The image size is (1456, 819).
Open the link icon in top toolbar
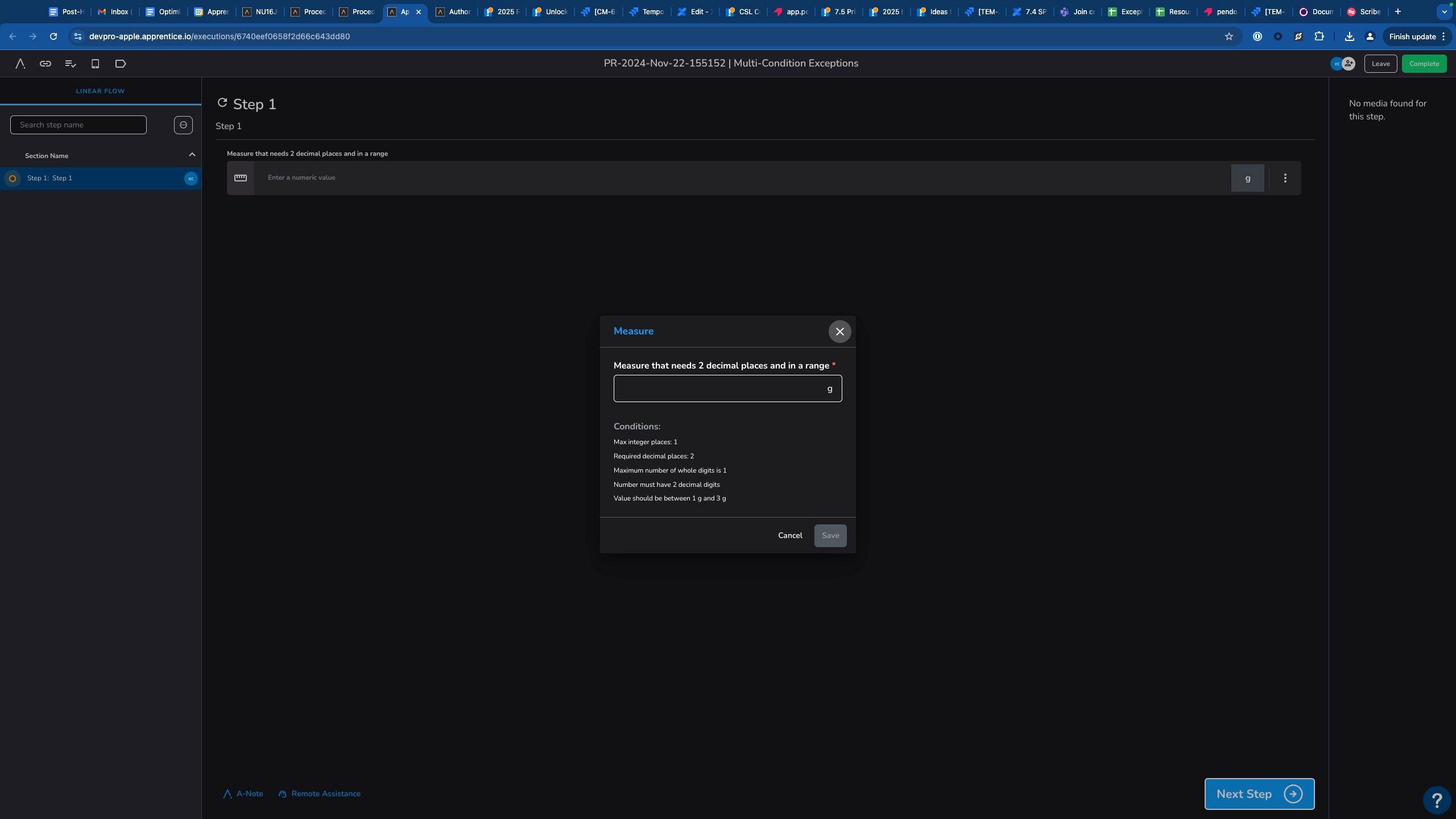pos(45,64)
